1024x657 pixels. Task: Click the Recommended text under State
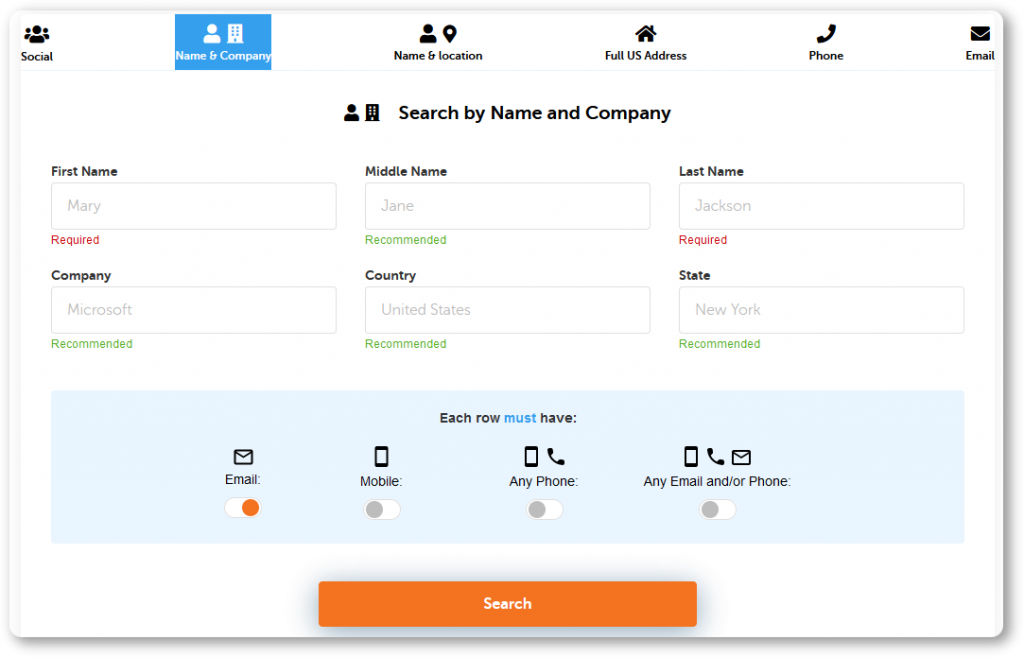719,344
